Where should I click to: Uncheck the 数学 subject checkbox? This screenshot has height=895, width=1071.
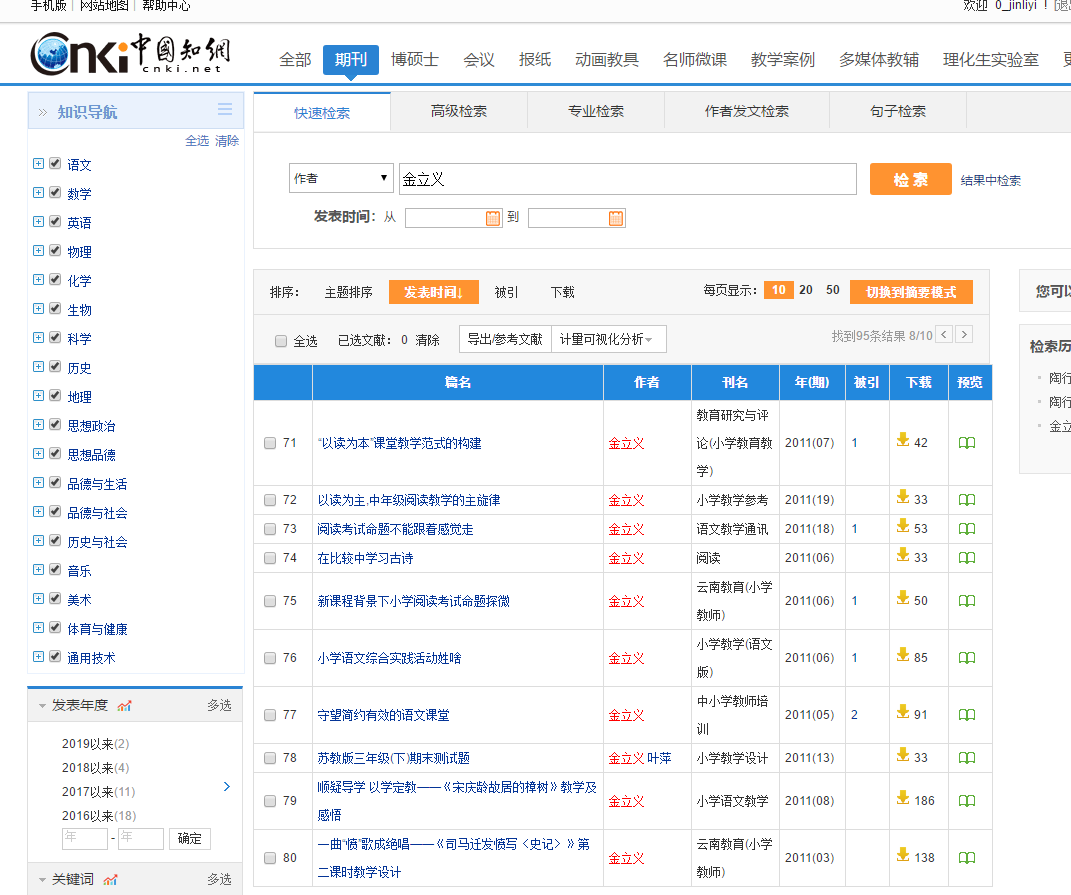[x=55, y=193]
